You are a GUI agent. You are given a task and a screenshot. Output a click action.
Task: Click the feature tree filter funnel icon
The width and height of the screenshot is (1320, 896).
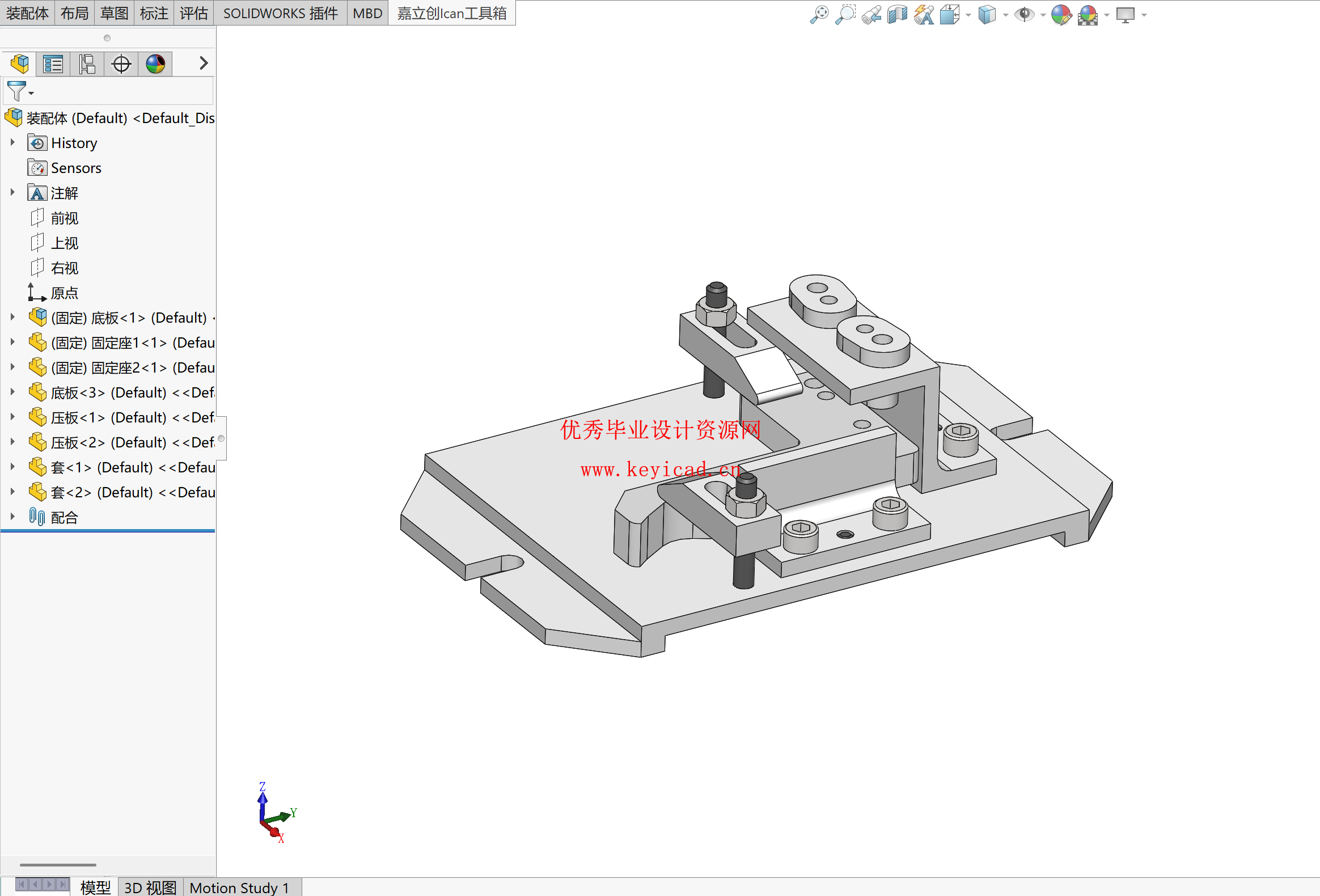[17, 91]
